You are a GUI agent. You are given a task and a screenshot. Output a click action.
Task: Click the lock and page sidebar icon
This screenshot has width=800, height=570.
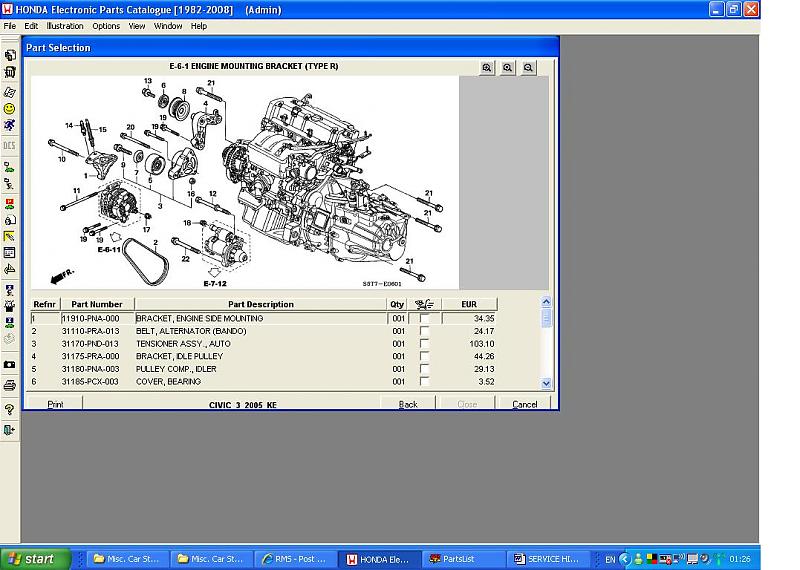pyautogui.click(x=9, y=220)
